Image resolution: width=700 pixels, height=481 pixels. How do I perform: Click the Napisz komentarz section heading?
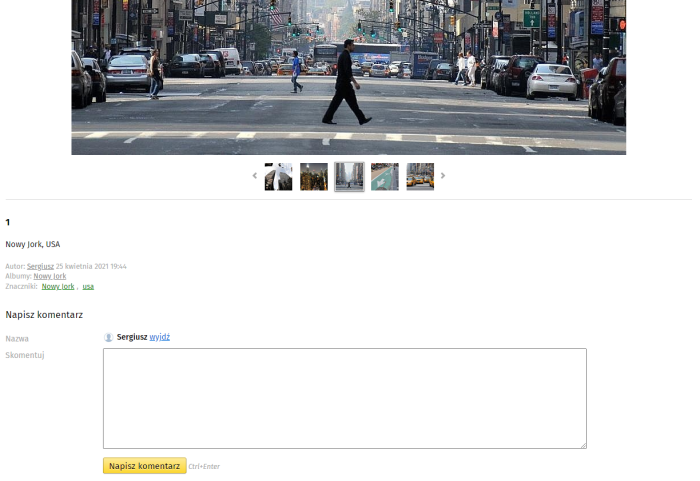click(44, 314)
